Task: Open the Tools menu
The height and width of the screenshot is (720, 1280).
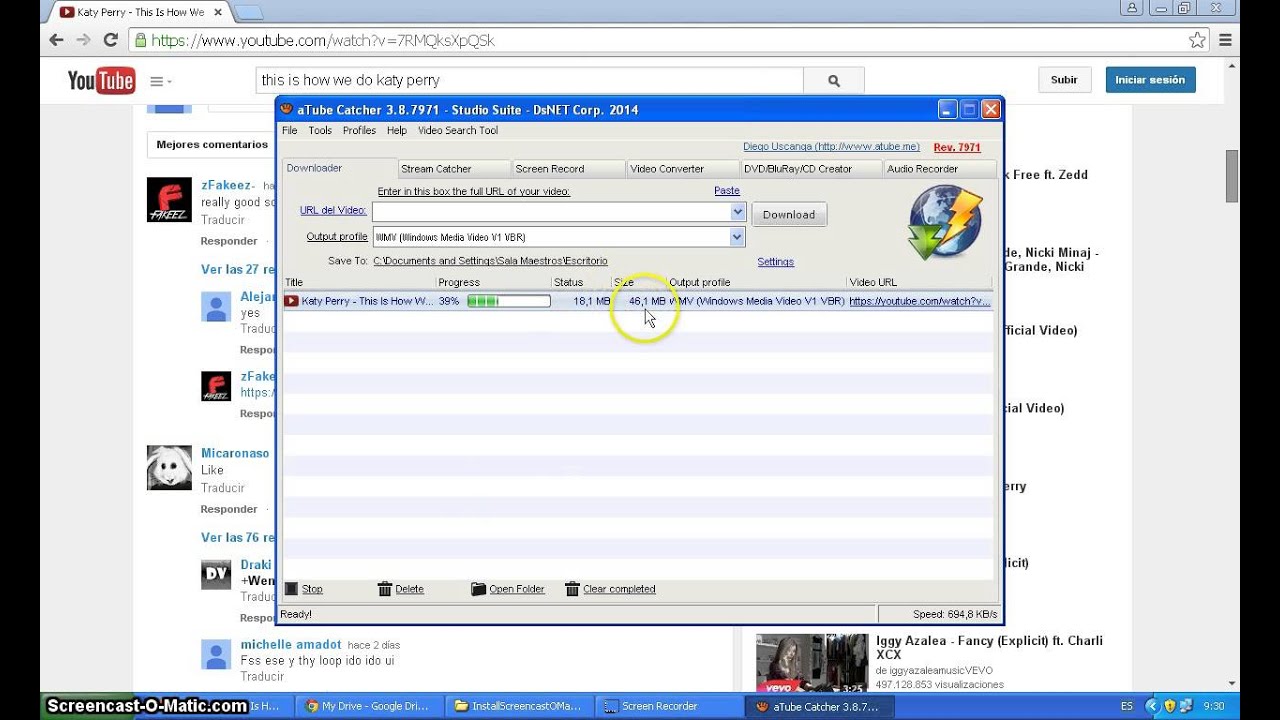Action: click(320, 130)
